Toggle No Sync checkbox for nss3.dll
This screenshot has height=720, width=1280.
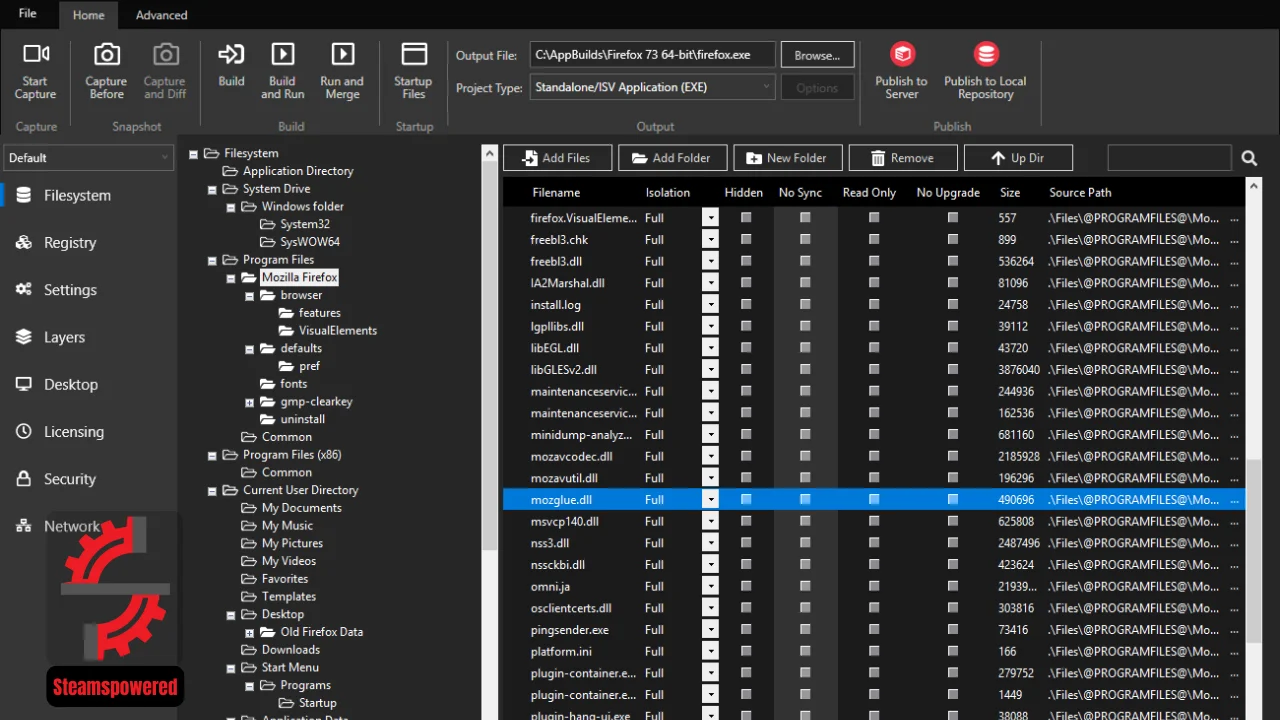[x=805, y=543]
